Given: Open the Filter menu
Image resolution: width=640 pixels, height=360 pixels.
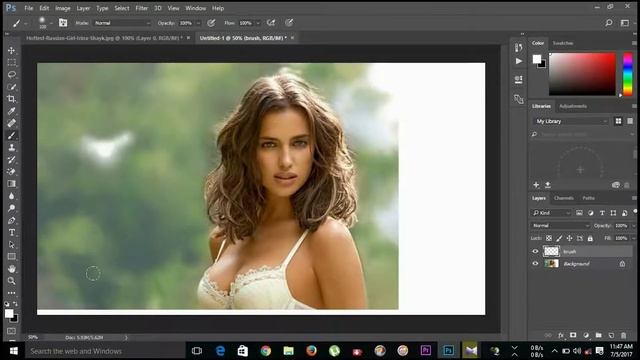Looking at the screenshot, I should (x=141, y=8).
